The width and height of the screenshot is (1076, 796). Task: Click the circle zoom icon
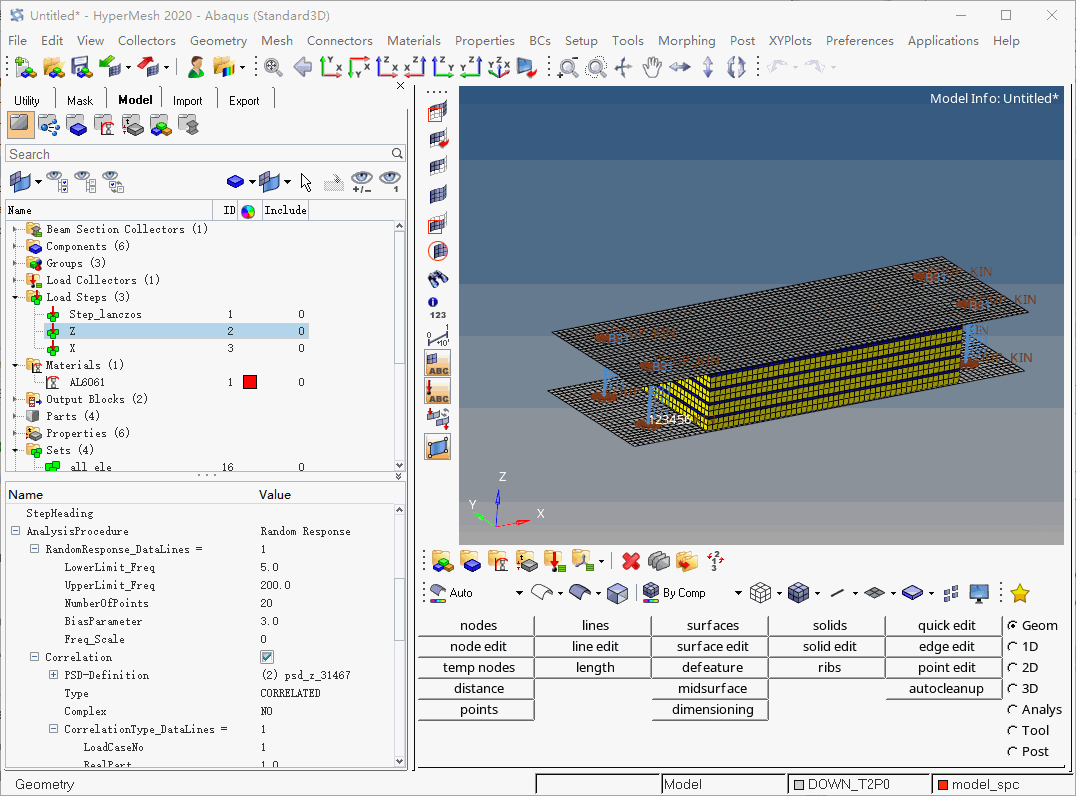(596, 67)
